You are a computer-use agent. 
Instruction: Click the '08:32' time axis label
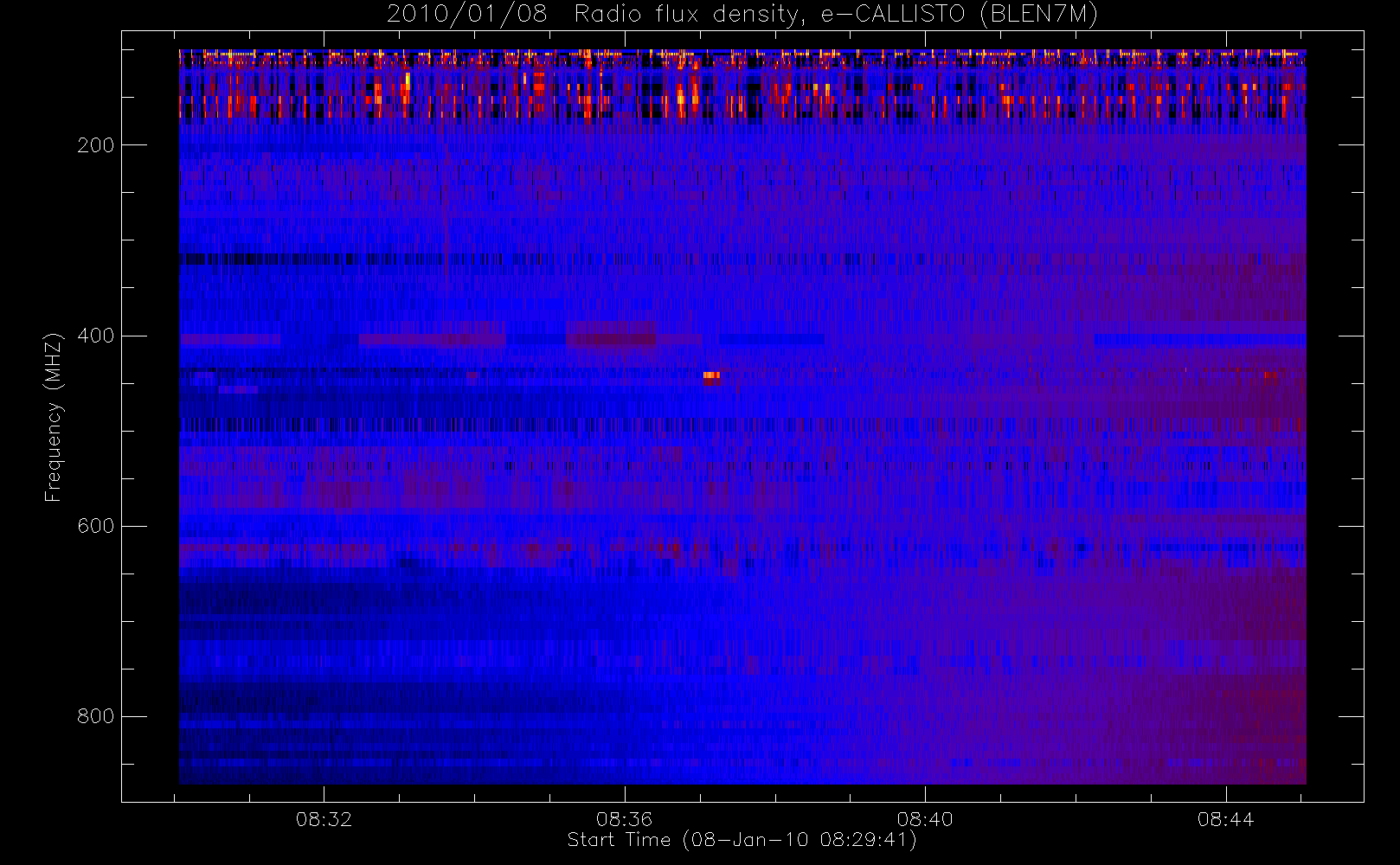click(x=324, y=819)
